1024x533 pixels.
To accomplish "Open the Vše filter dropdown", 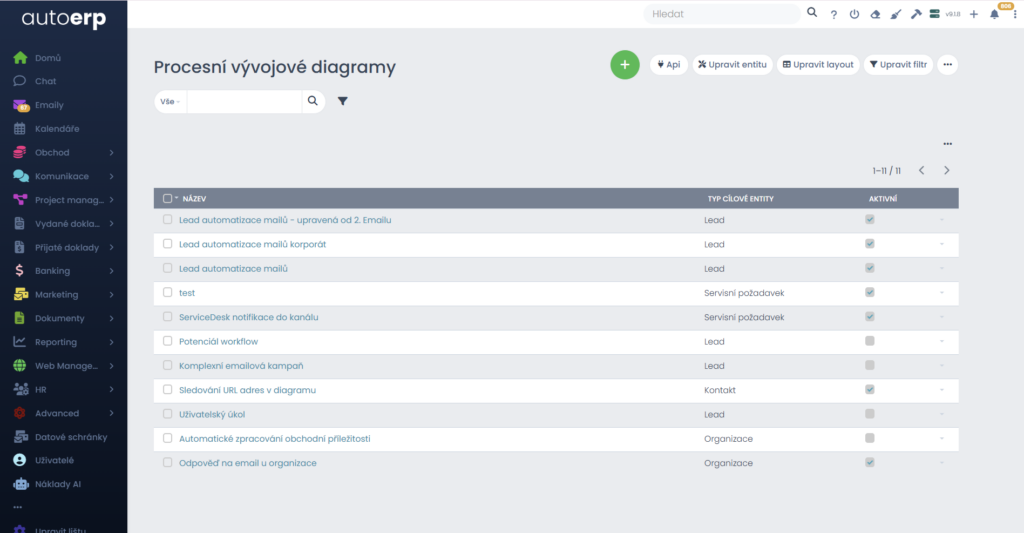I will [170, 101].
